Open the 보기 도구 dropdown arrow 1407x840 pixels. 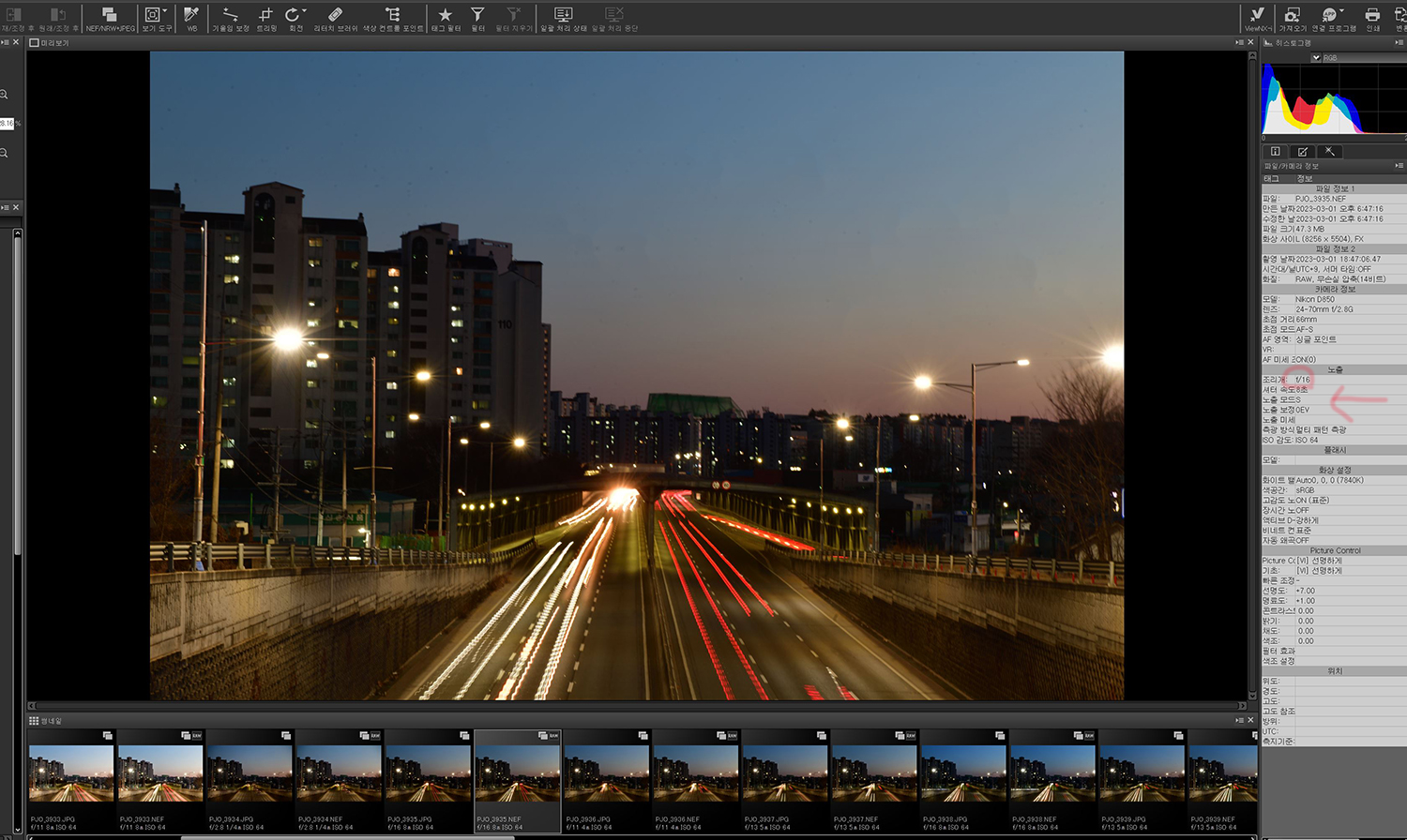pos(165,11)
